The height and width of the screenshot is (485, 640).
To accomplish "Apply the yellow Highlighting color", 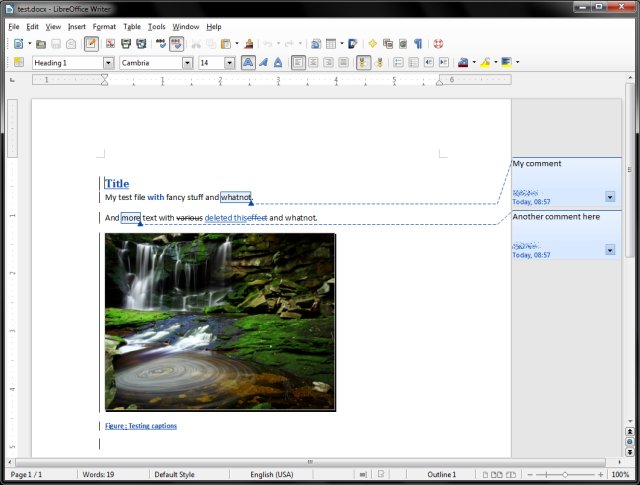I will pos(485,62).
